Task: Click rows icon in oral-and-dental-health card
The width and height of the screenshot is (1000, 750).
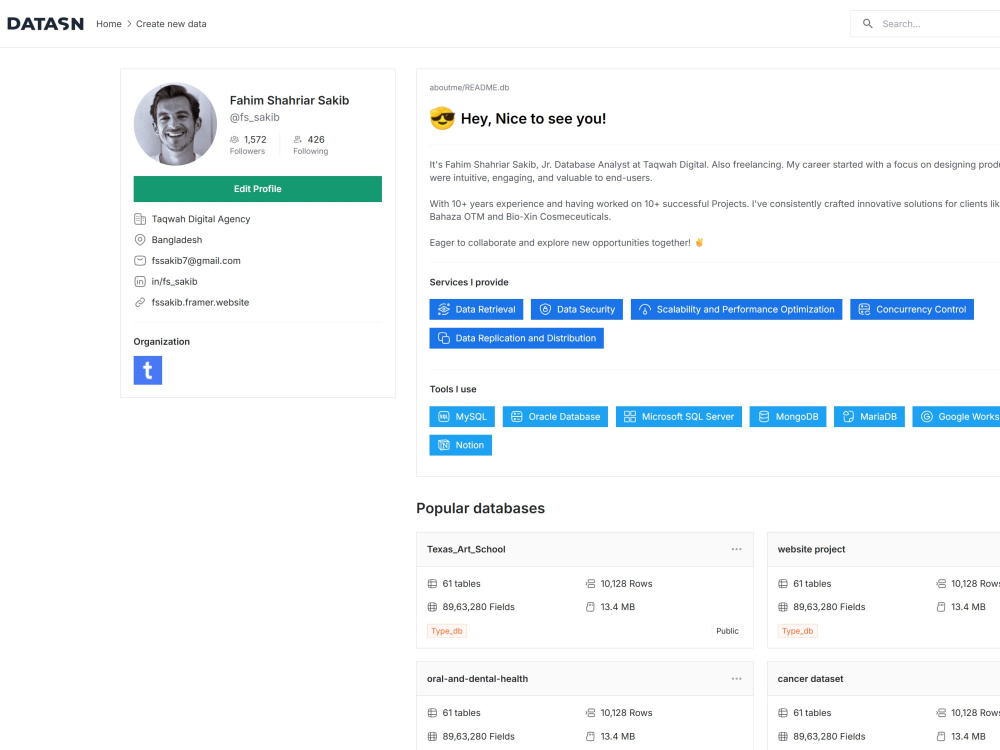Action: point(591,713)
